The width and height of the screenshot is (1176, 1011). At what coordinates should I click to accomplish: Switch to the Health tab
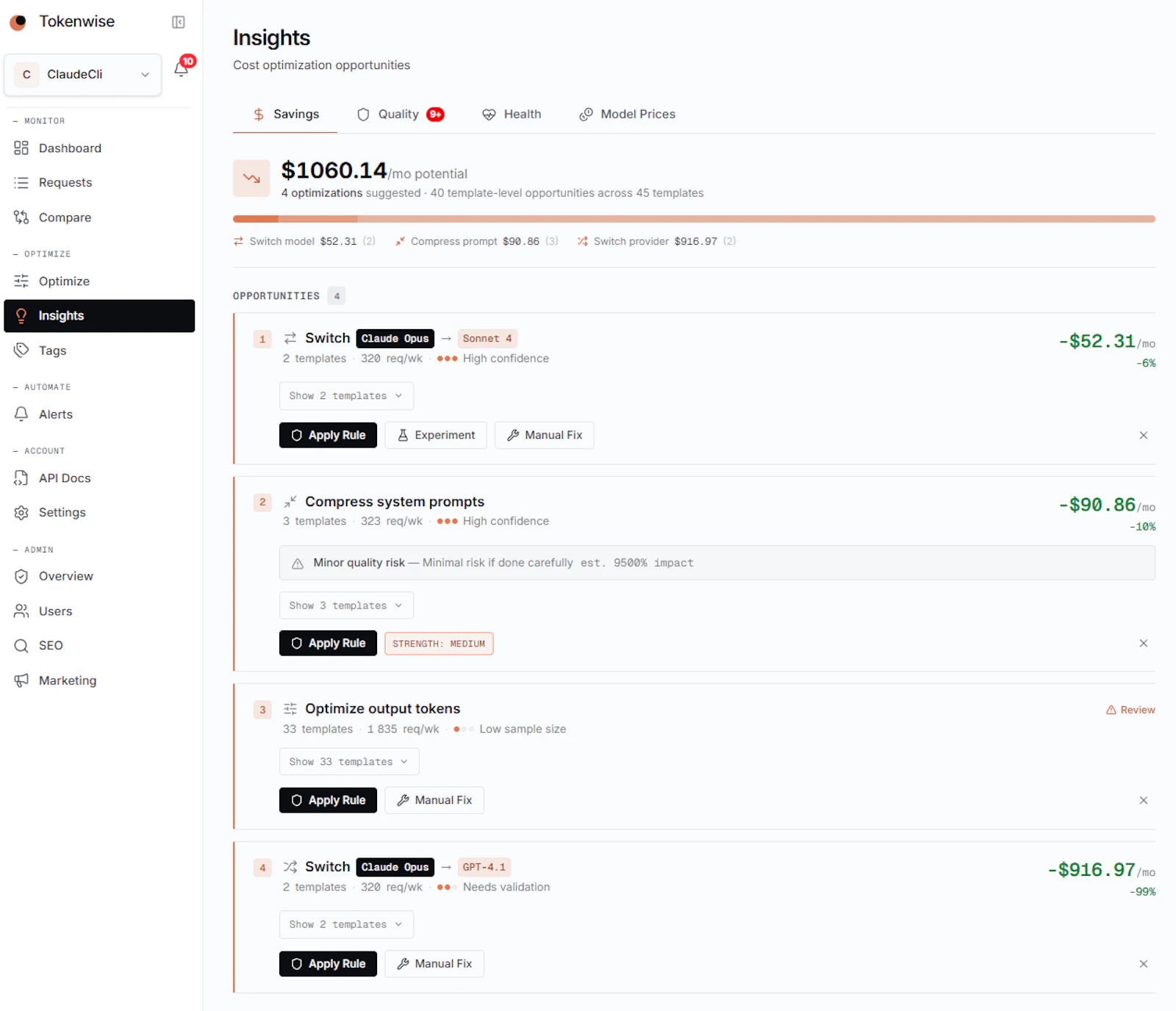click(x=512, y=115)
